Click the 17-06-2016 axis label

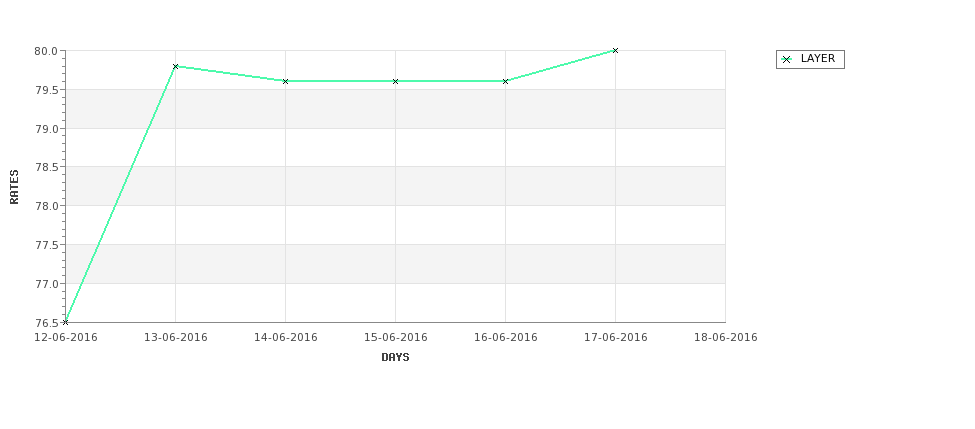point(616,338)
